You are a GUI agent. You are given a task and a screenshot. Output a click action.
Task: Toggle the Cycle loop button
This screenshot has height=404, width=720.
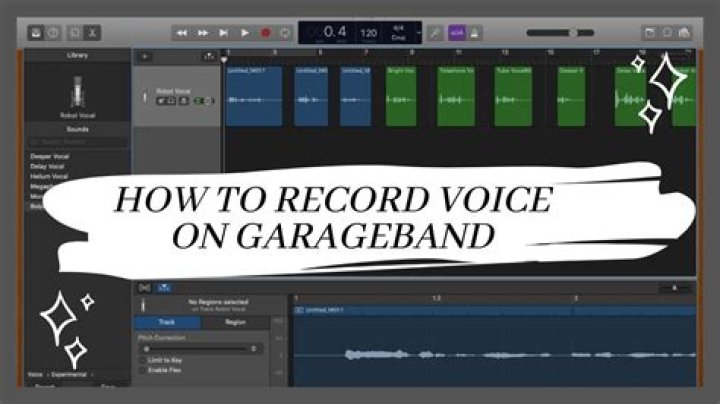[285, 33]
